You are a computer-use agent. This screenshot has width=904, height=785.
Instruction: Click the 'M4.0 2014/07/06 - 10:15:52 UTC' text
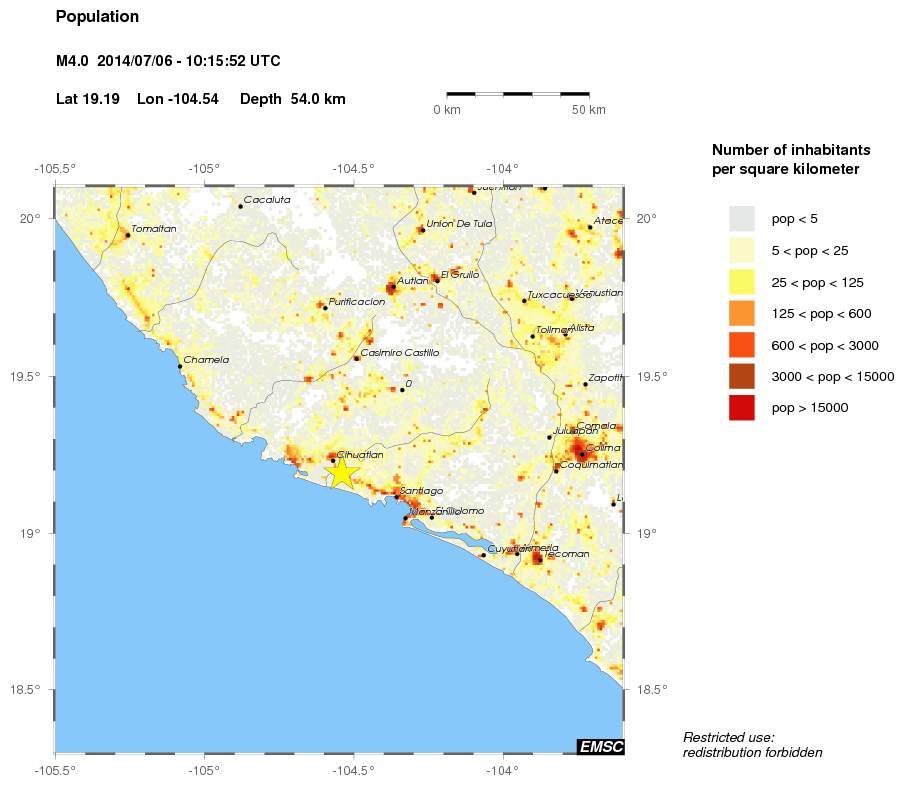coord(168,61)
